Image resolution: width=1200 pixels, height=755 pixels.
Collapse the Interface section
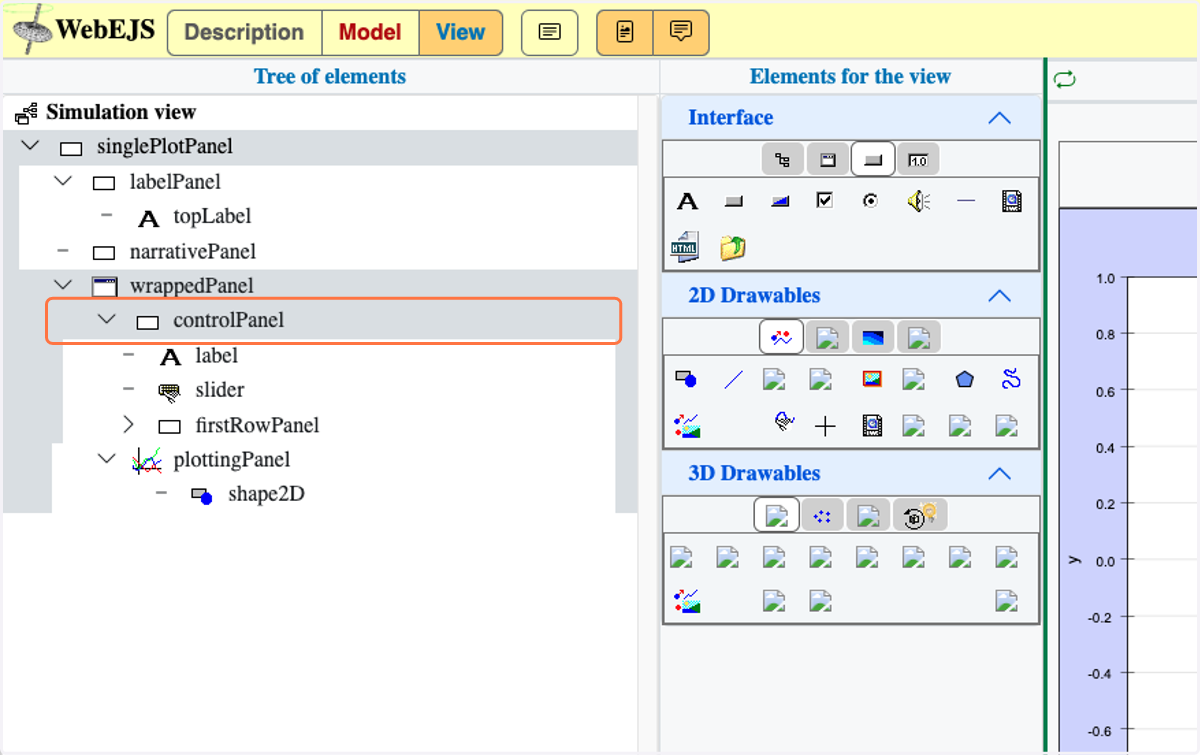tap(999, 118)
